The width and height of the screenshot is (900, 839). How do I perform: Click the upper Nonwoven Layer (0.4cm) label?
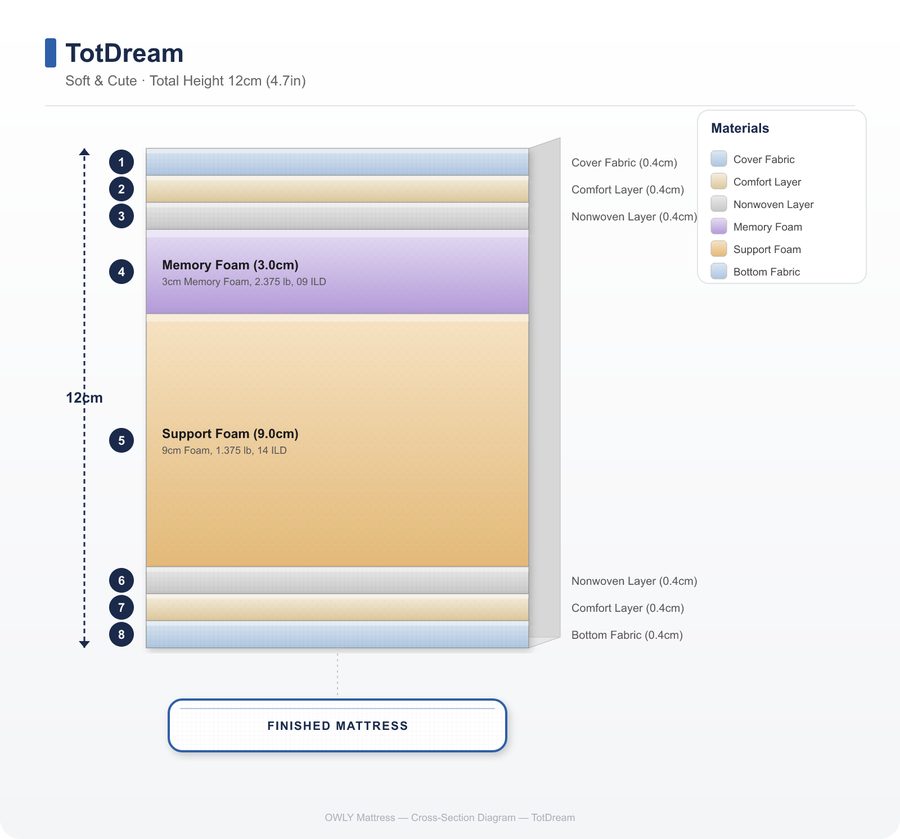click(634, 217)
